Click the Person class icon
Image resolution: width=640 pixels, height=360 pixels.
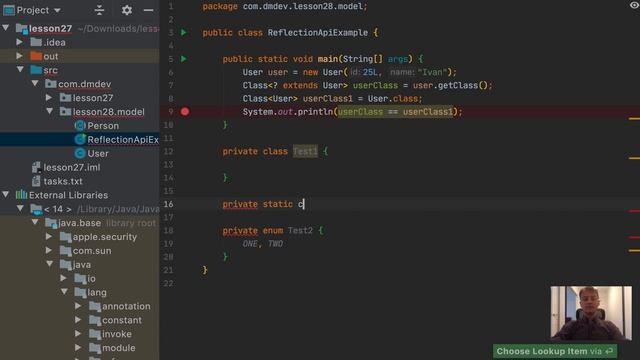tap(80, 126)
